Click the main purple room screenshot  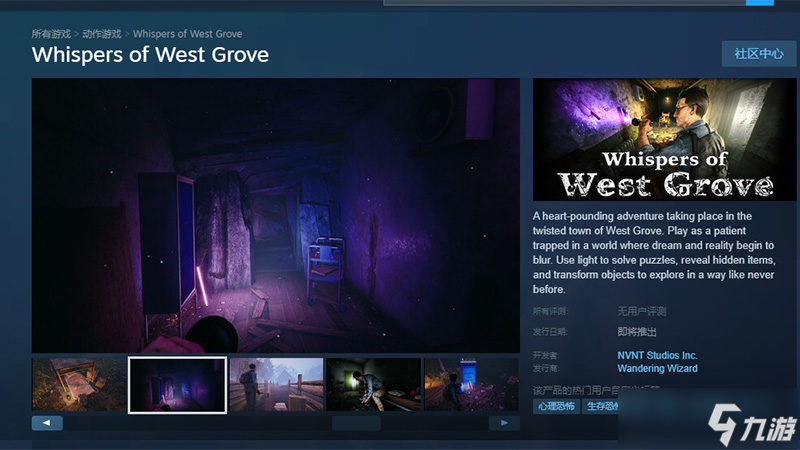pos(275,215)
